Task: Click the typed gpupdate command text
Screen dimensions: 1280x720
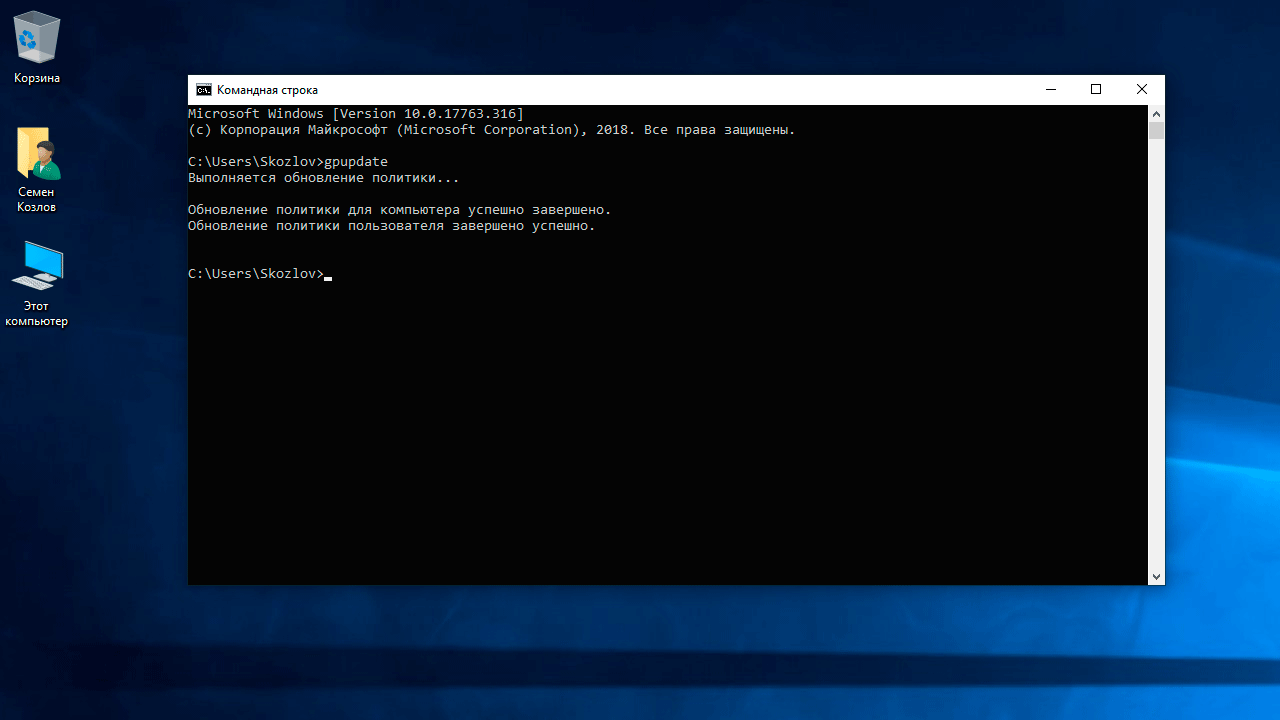Action: click(x=356, y=162)
